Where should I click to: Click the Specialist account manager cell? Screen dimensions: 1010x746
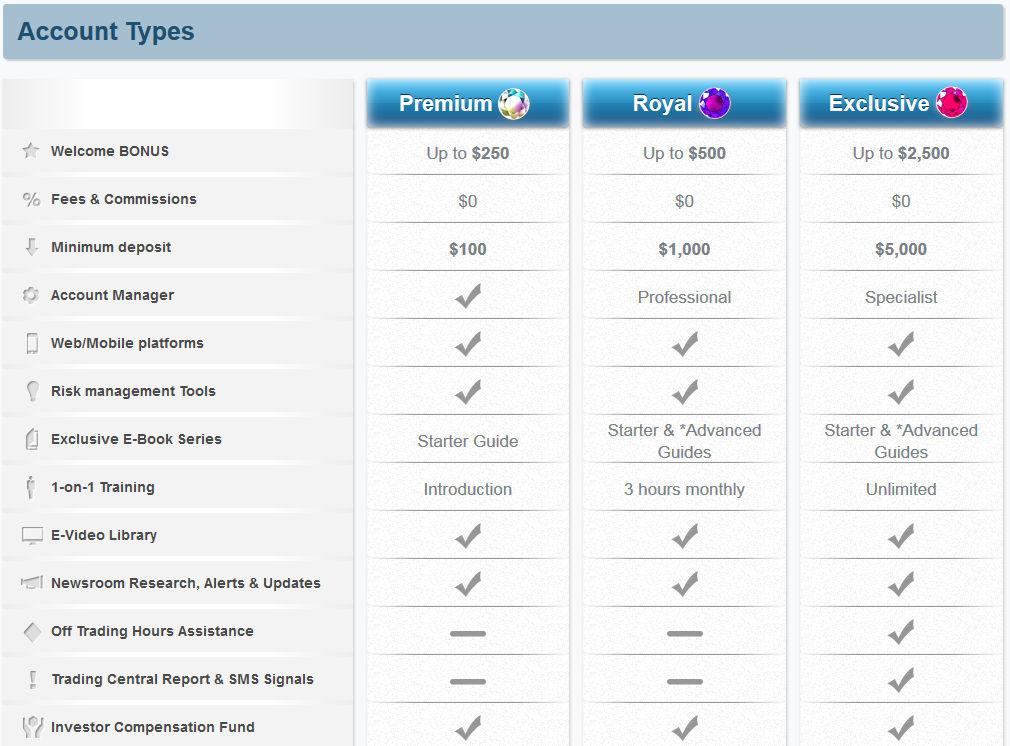[901, 297]
